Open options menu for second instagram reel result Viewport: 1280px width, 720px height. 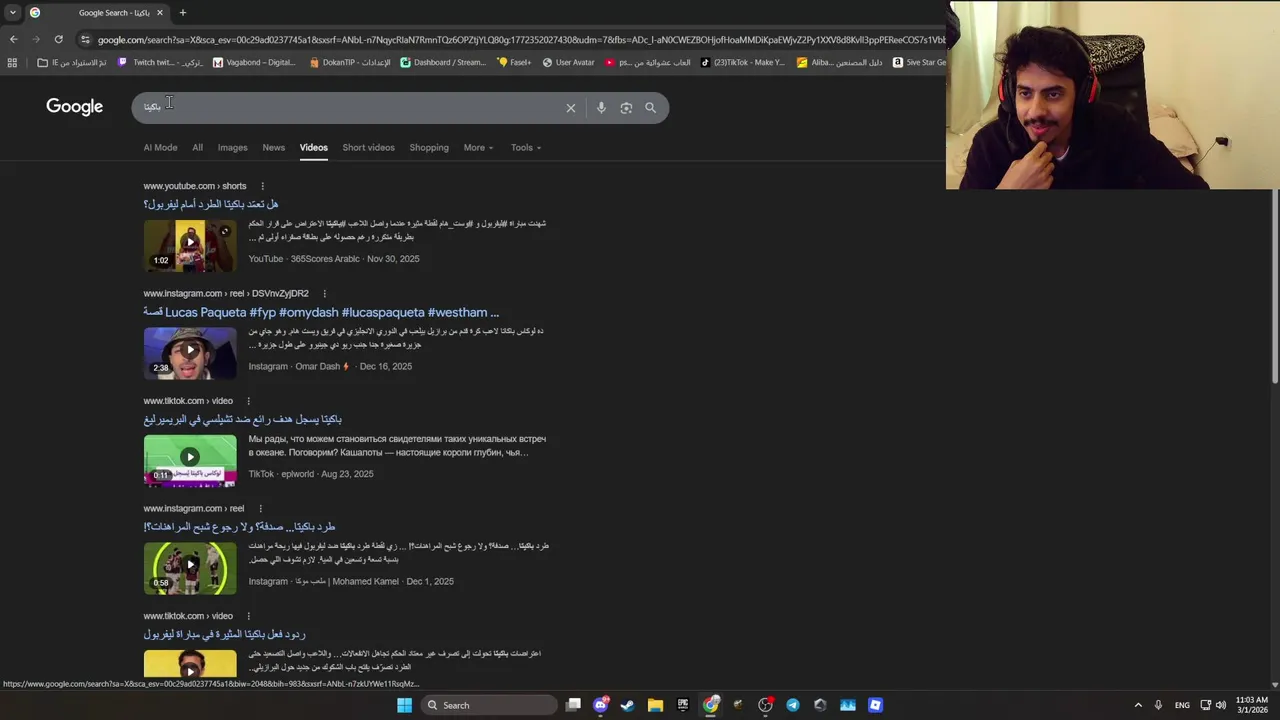259,509
